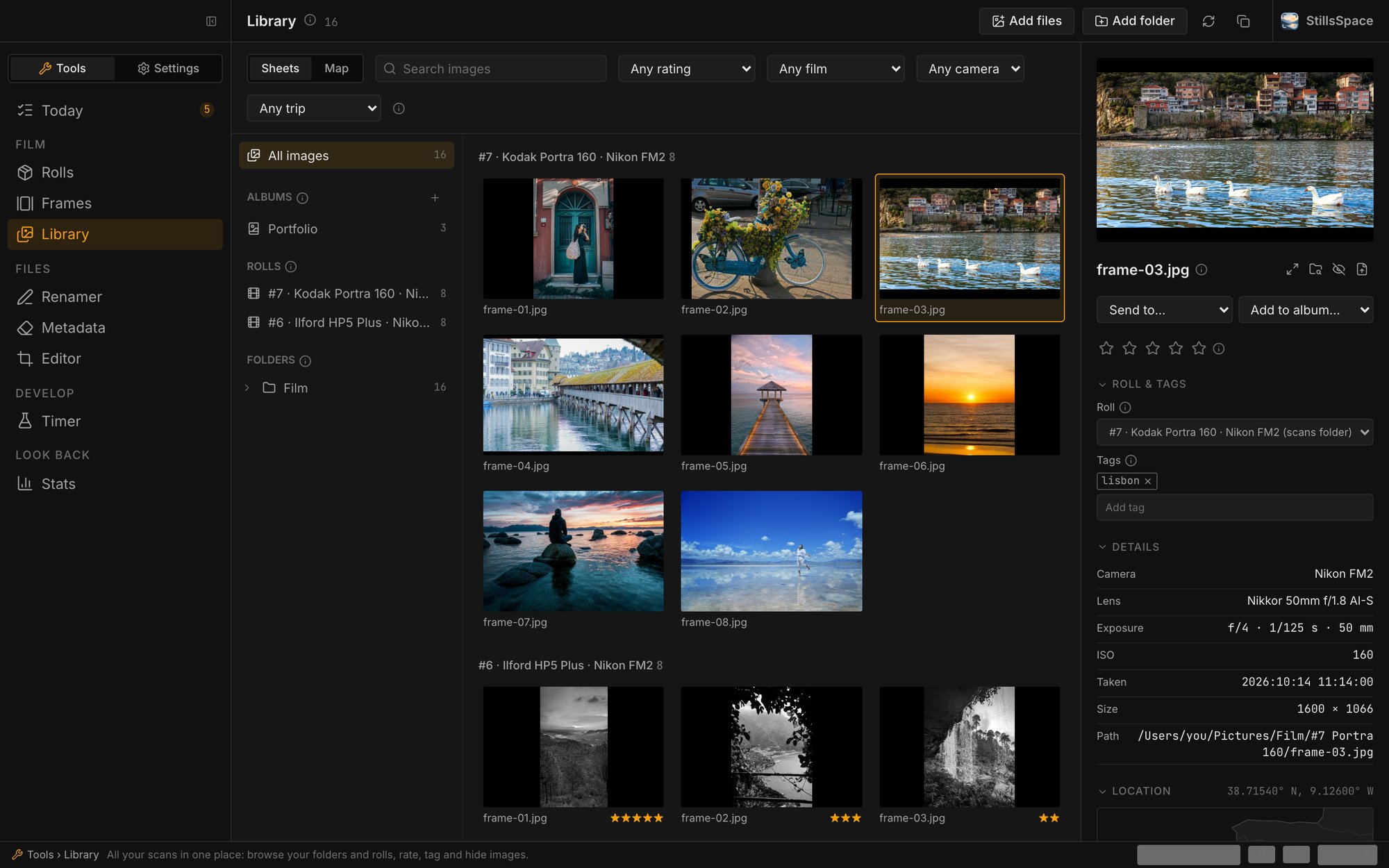Open Rolls in the sidebar
This screenshot has height=868, width=1389.
(115, 172)
